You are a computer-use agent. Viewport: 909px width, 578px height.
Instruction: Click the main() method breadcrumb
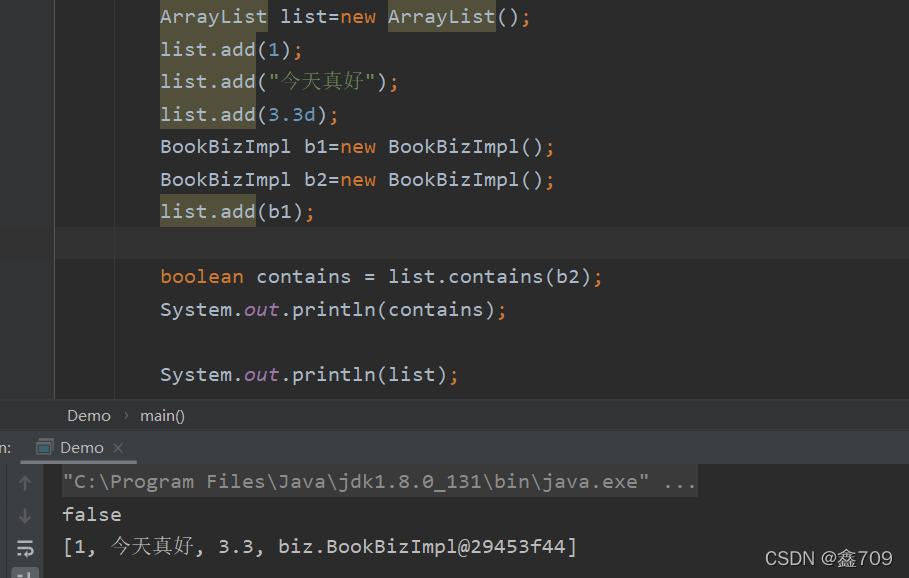(x=162, y=416)
